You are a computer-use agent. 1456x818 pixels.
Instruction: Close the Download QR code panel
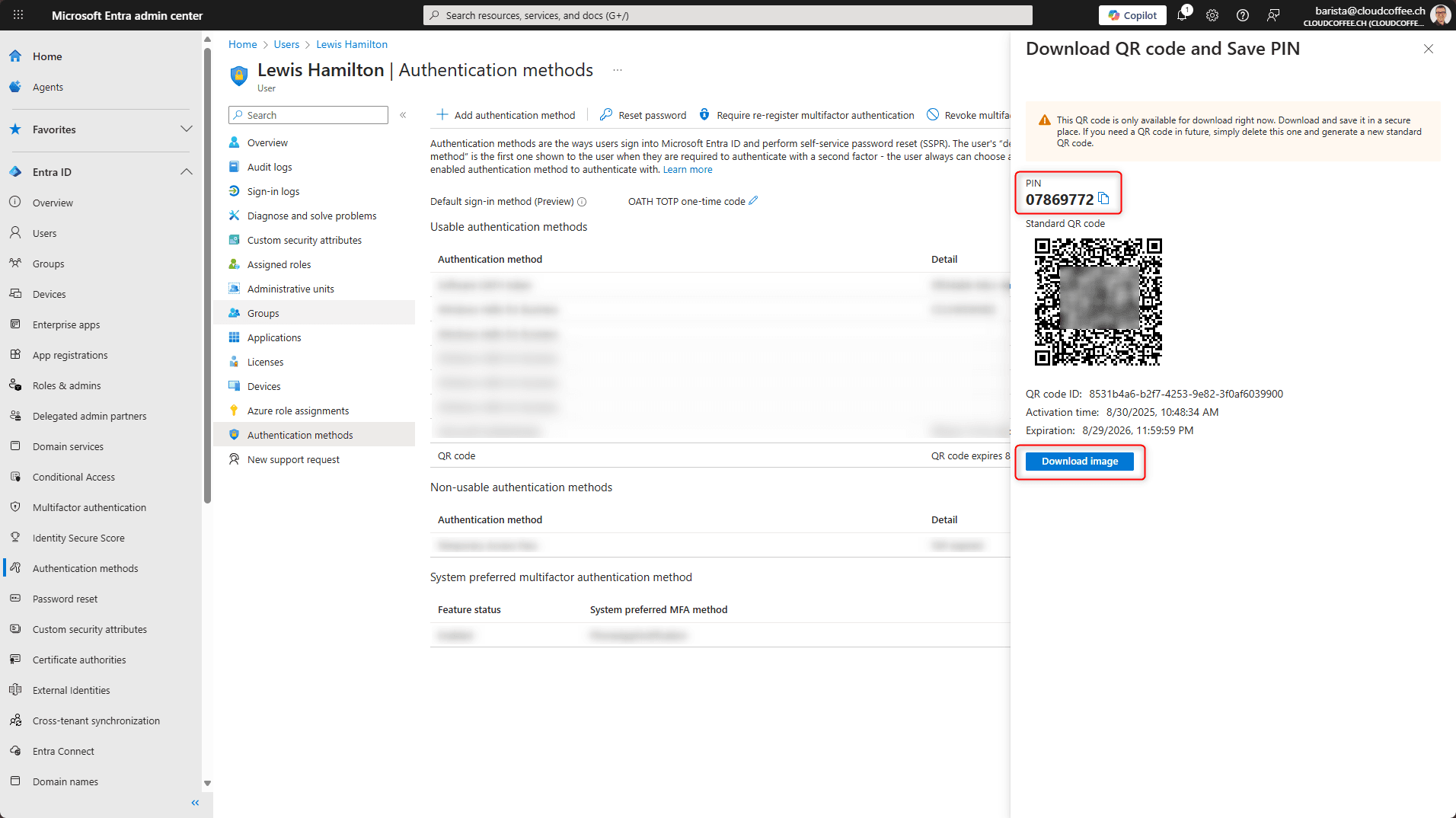[1429, 49]
